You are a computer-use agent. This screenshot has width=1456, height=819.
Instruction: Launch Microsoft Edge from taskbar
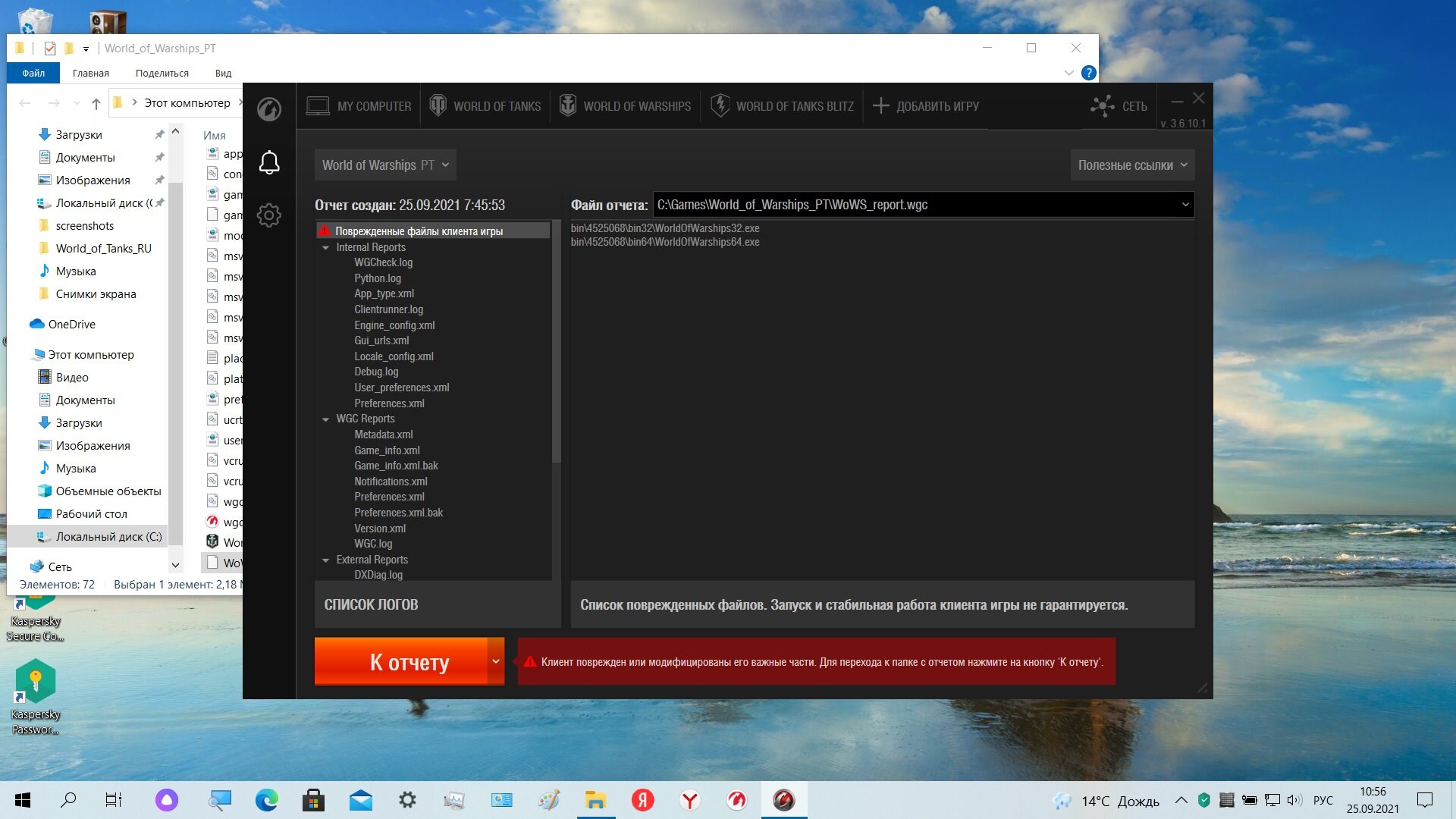click(266, 800)
